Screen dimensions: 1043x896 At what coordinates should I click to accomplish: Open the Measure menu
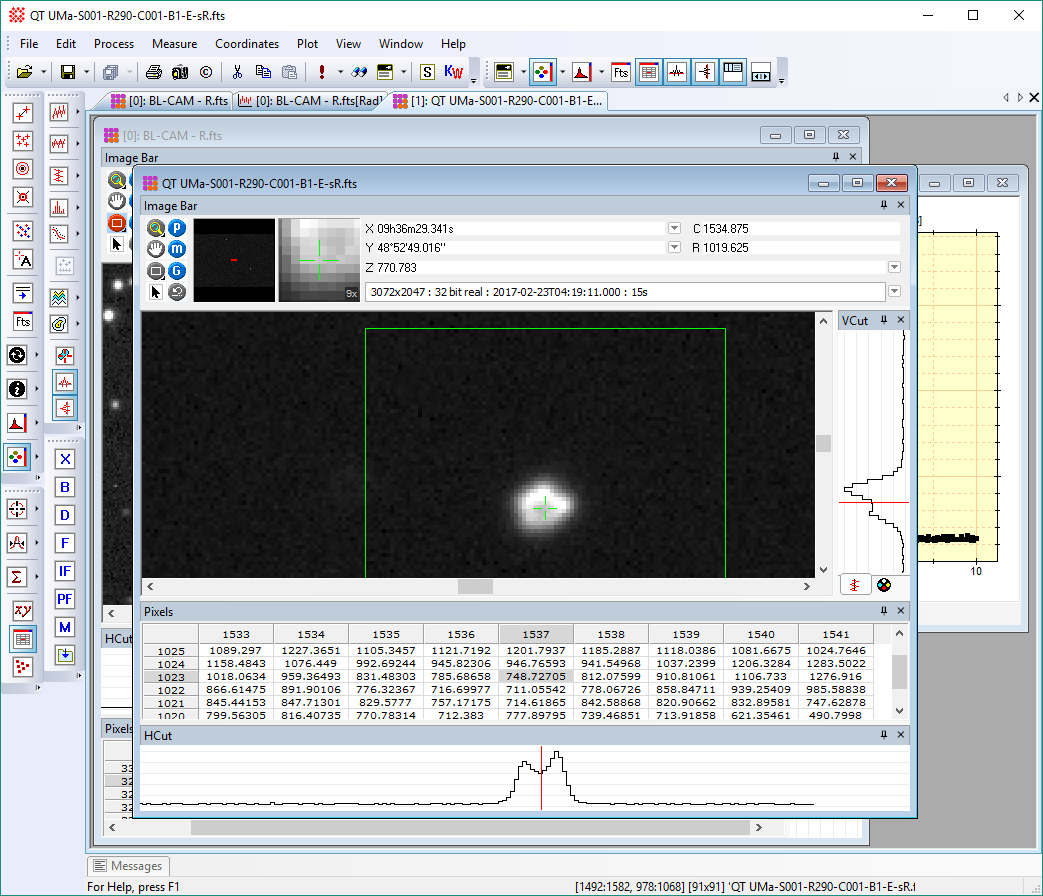click(174, 44)
